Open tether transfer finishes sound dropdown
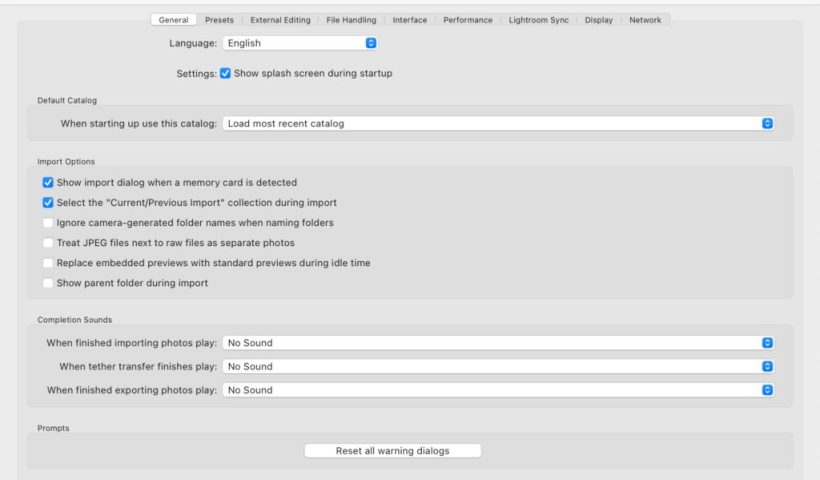The image size is (820, 480). [x=497, y=367]
